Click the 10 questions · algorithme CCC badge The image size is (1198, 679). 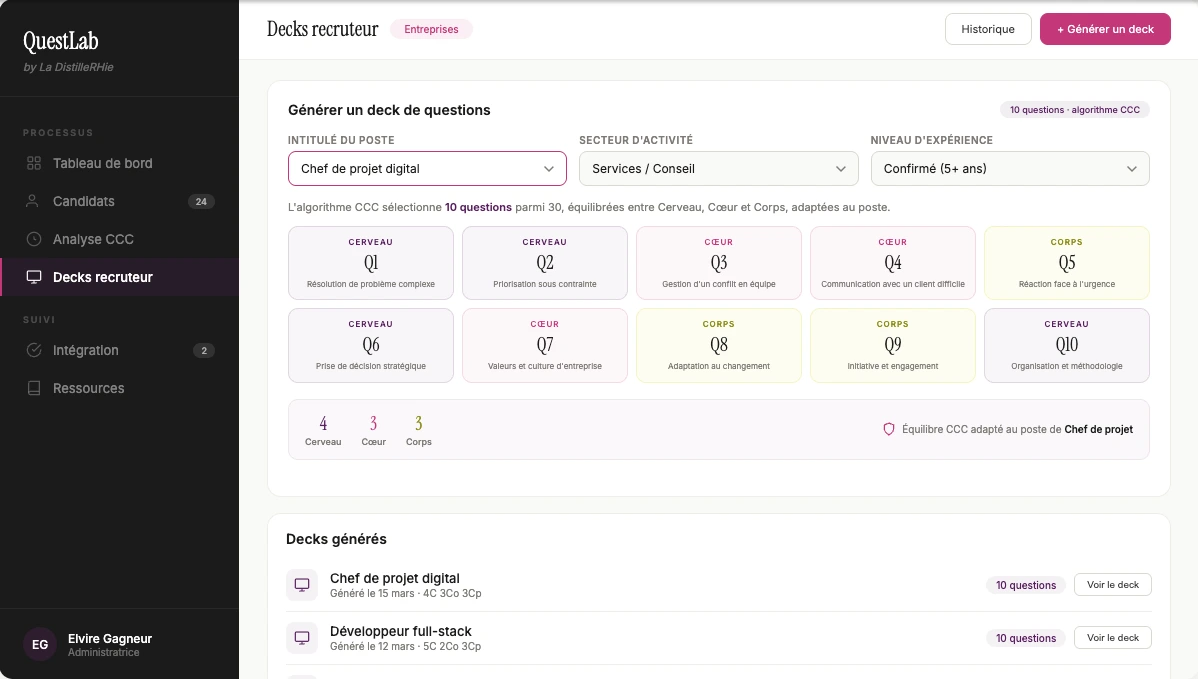tap(1074, 110)
